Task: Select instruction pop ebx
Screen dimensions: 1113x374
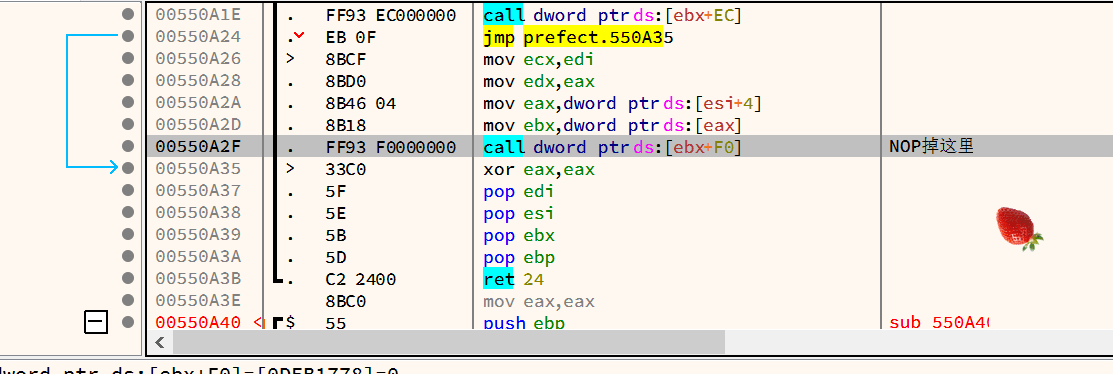Action: 518,235
